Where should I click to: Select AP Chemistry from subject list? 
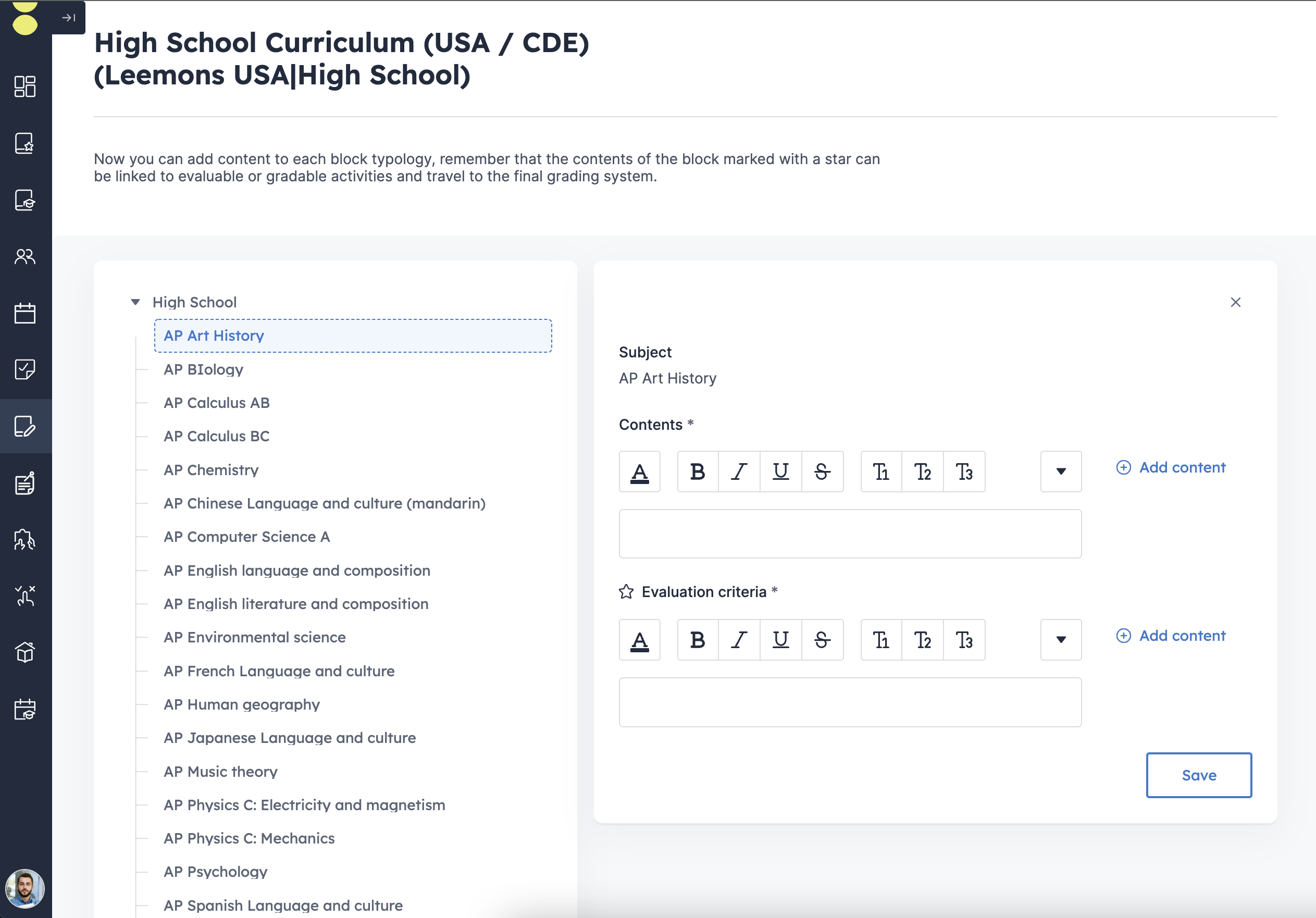(x=211, y=469)
